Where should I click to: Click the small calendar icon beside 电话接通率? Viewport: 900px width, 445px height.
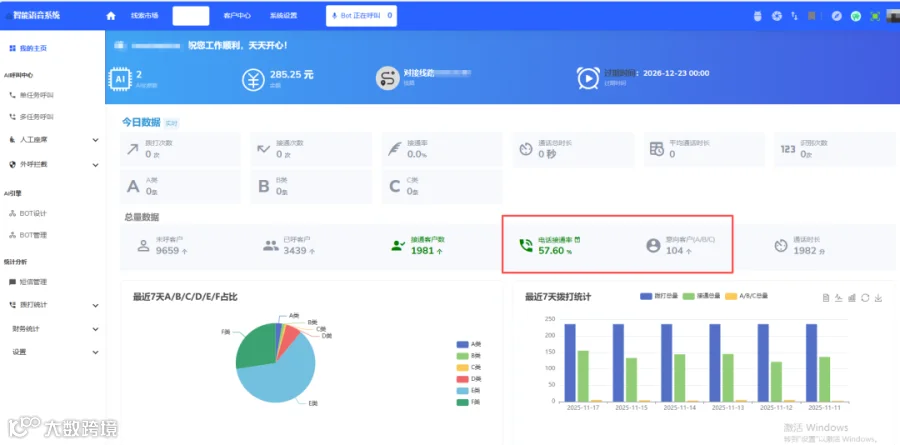coord(577,239)
